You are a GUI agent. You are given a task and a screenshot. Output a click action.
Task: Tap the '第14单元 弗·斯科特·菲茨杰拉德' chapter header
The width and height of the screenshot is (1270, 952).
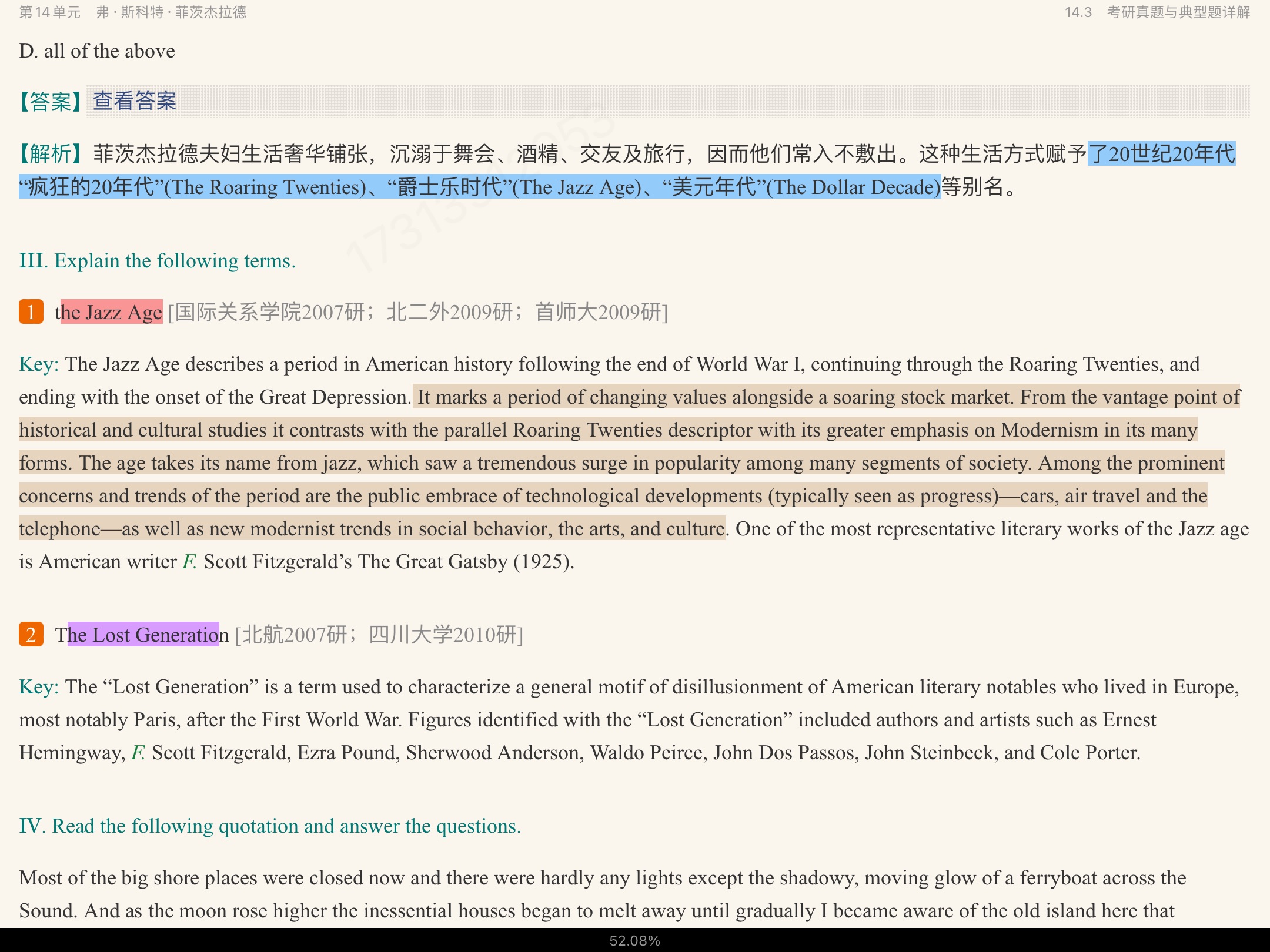click(133, 12)
